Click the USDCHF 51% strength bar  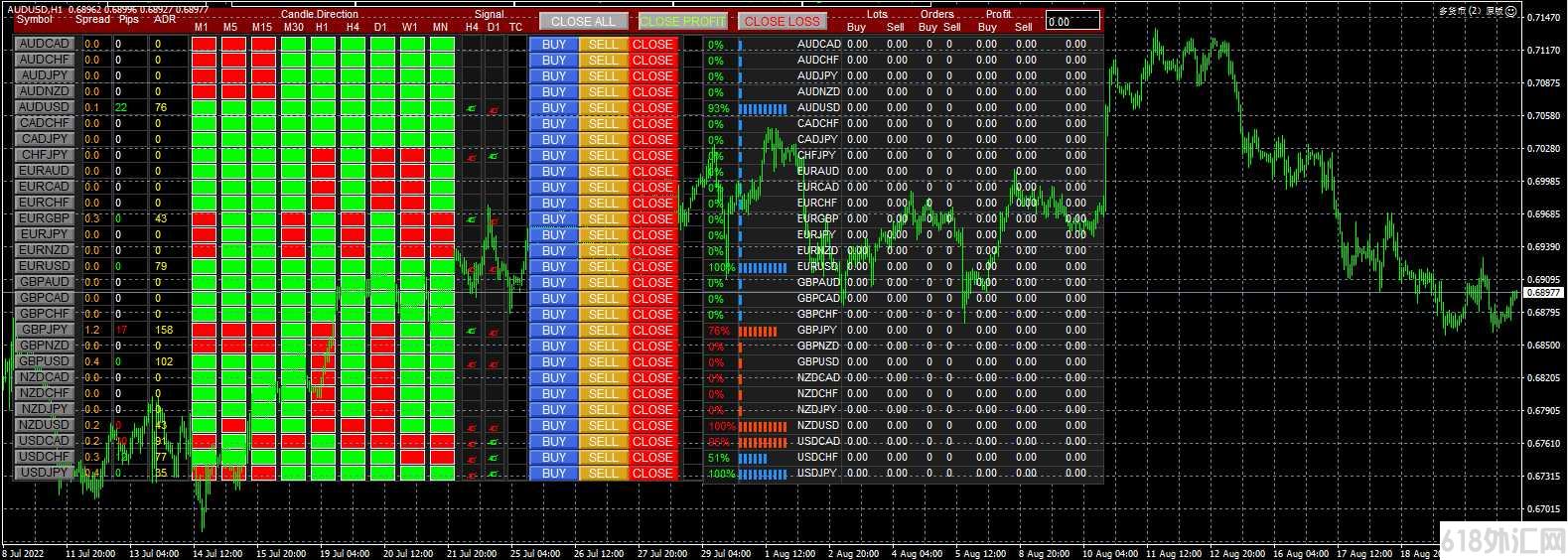753,458
